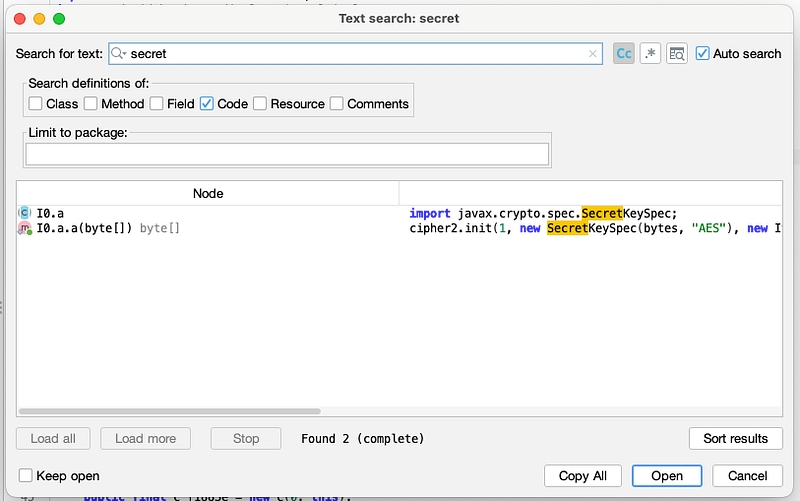Screen dimensions: 800x501
Task: Enable searching in Comments
Action: pos(337,103)
